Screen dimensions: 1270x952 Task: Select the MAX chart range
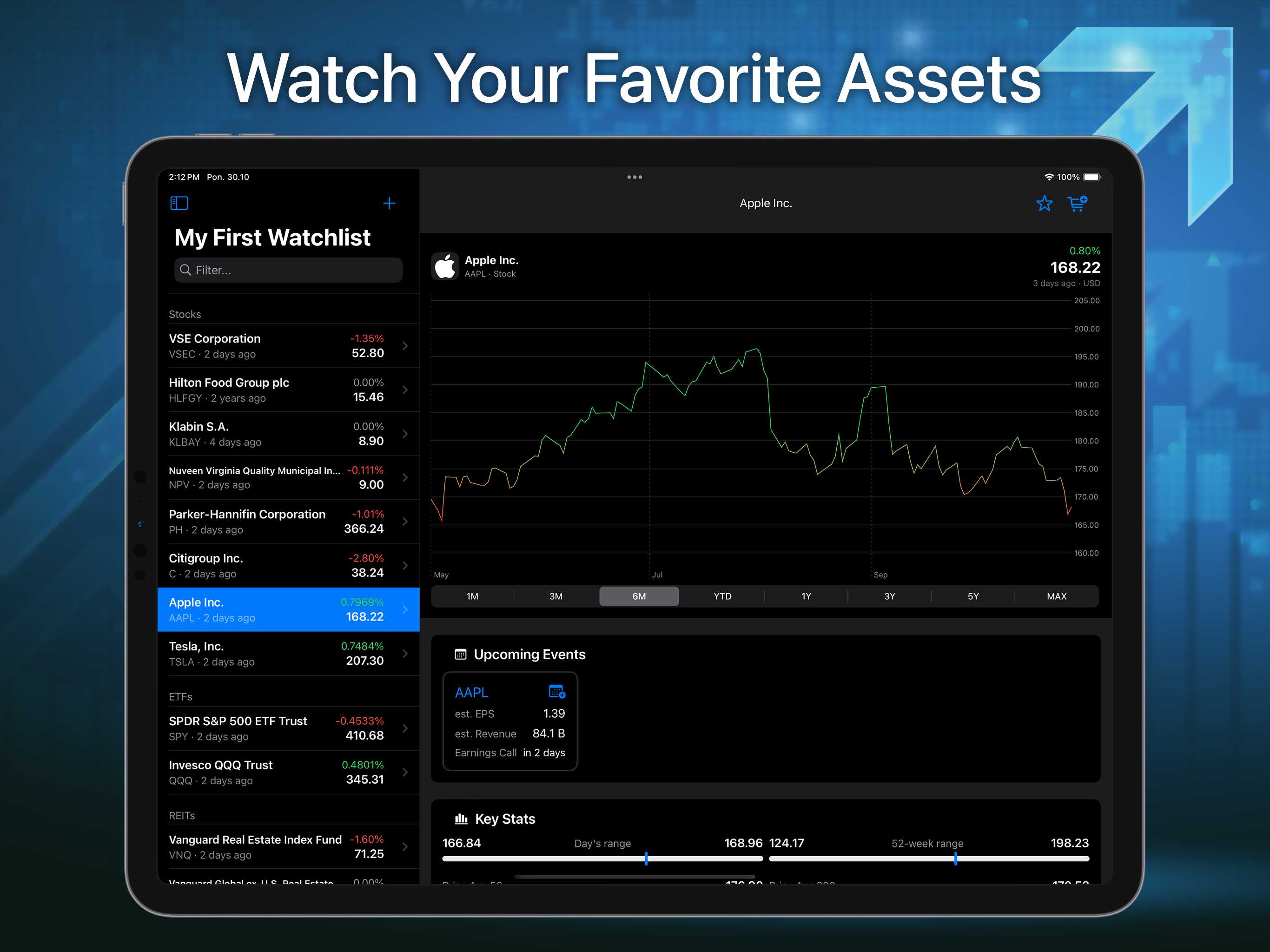1057,596
